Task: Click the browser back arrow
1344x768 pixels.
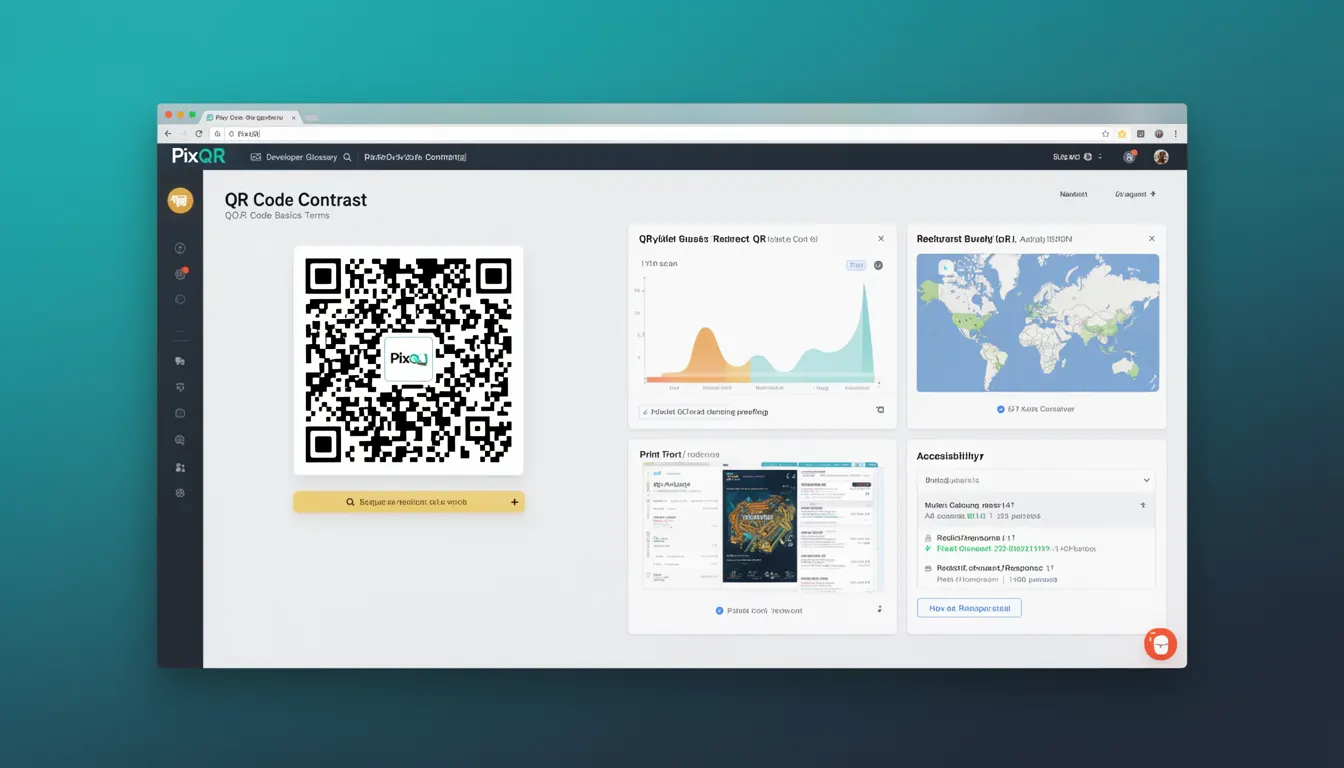Action: (168, 133)
